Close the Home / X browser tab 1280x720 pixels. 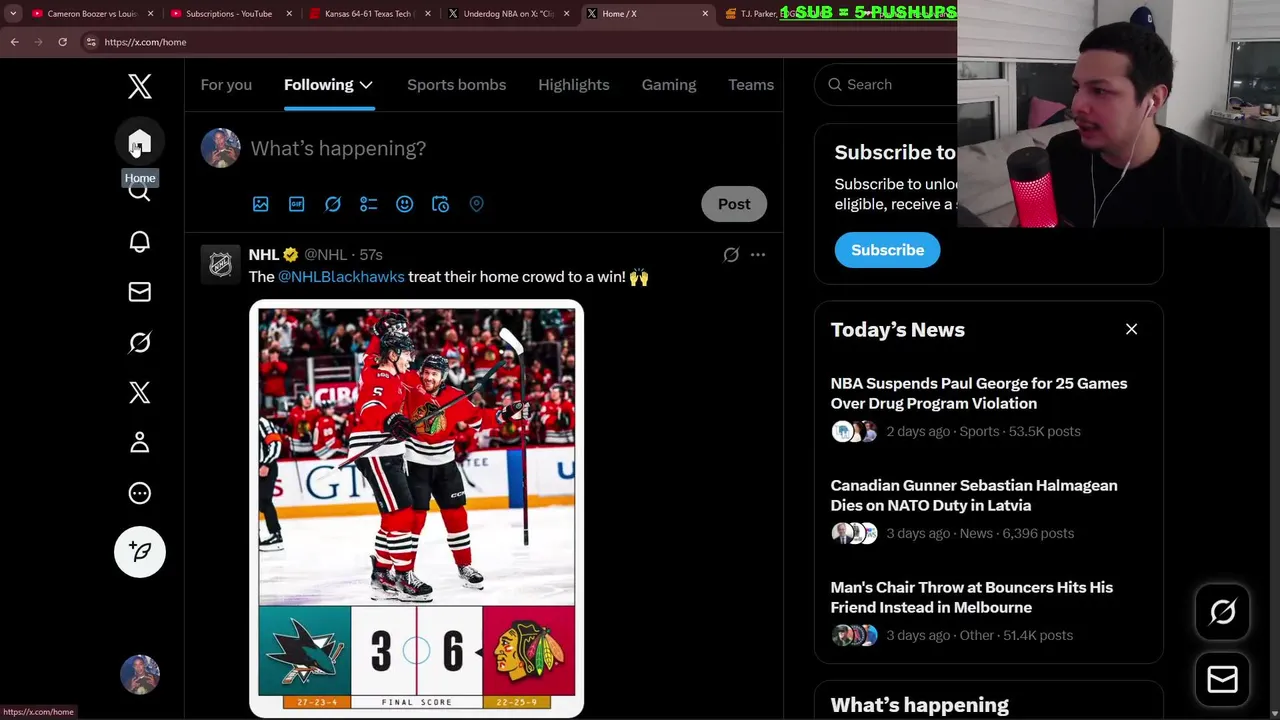point(705,14)
